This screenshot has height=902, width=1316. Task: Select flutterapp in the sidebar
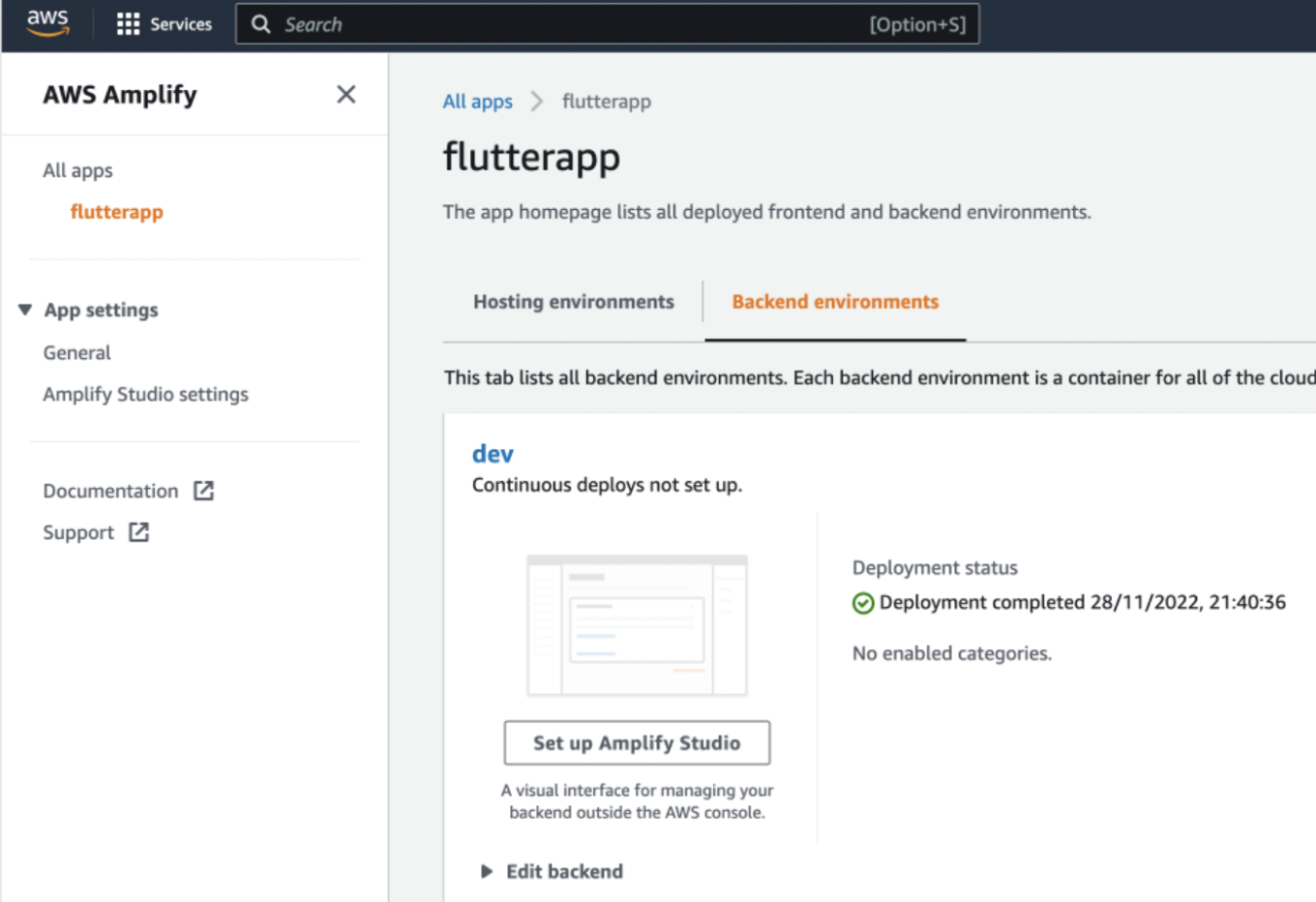coord(117,212)
